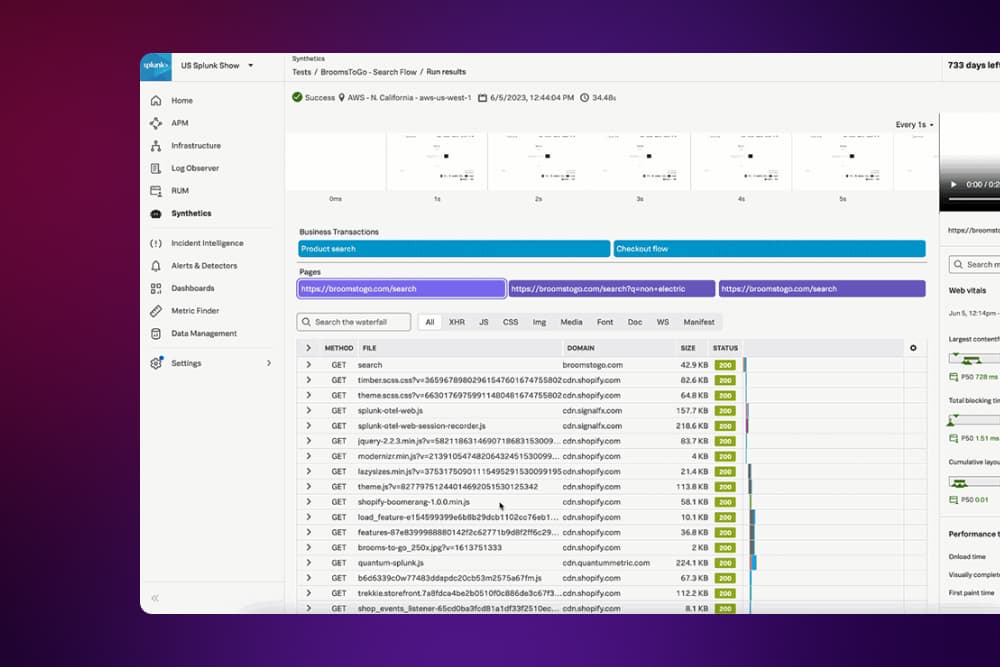Open the Metric Finder icon
Image resolution: width=1000 pixels, height=667 pixels.
(x=155, y=311)
